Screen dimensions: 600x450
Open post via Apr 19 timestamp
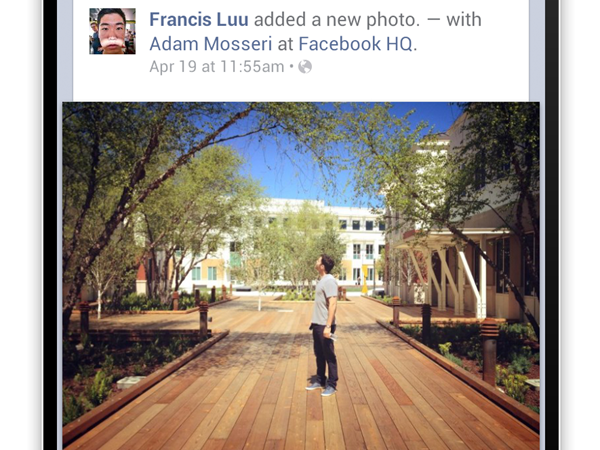click(217, 67)
